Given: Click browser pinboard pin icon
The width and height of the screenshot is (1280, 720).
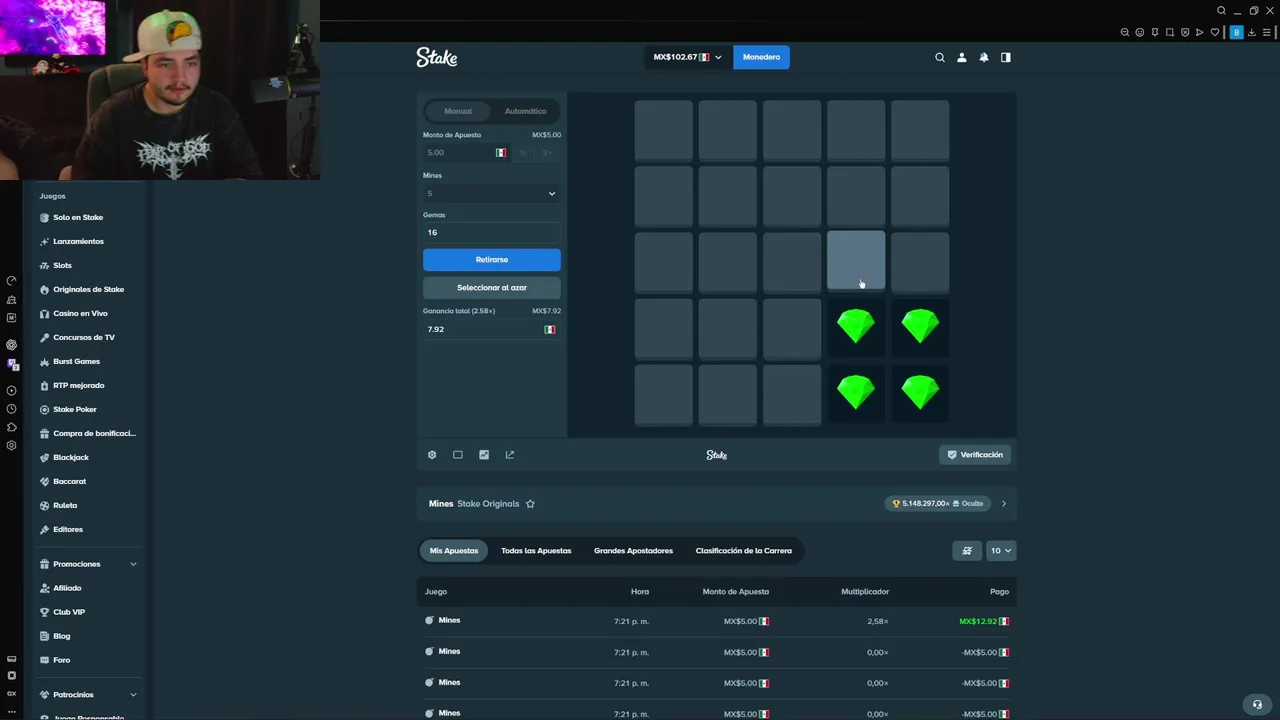Looking at the screenshot, I should 1155,32.
